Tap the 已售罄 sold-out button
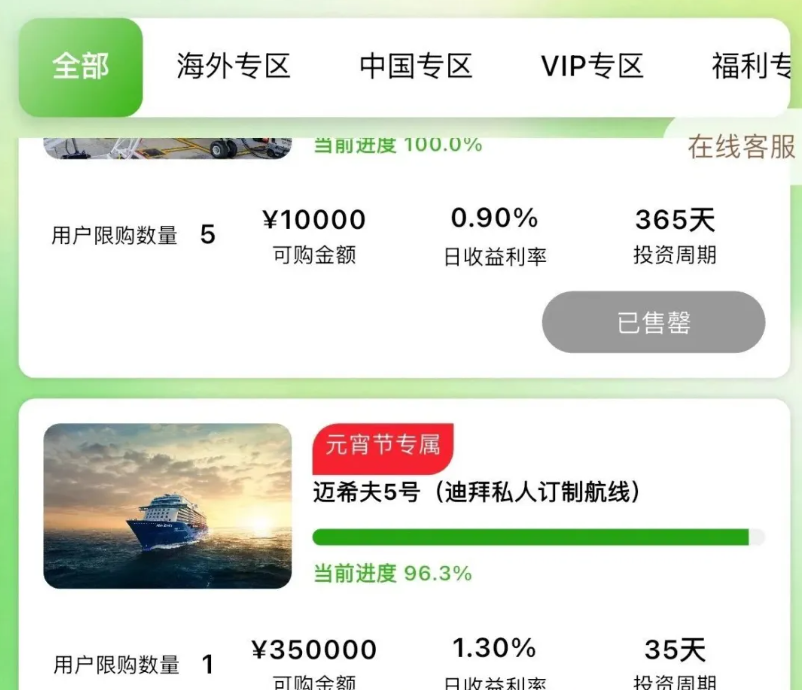The image size is (802, 690). click(653, 322)
